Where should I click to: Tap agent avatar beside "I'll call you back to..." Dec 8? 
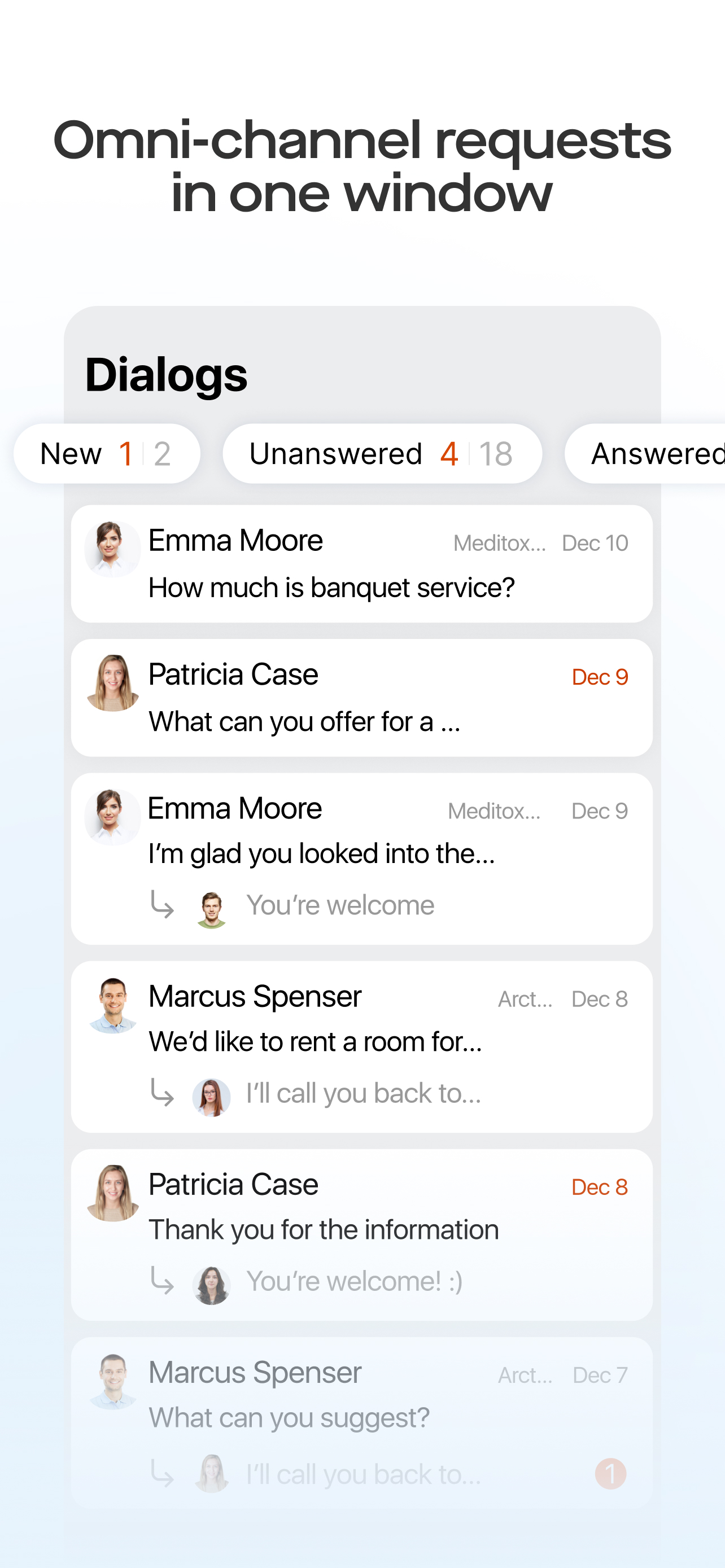pos(211,1097)
